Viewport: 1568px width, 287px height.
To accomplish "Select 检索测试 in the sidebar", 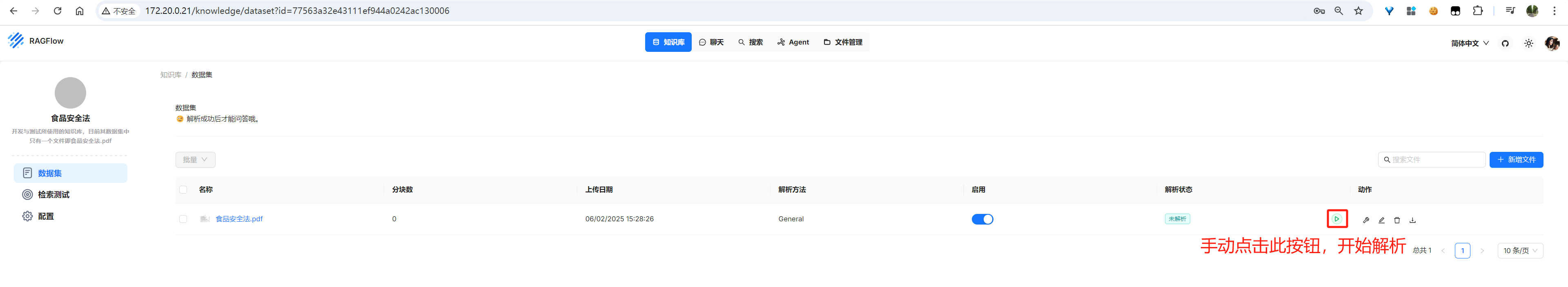I will pos(71,195).
